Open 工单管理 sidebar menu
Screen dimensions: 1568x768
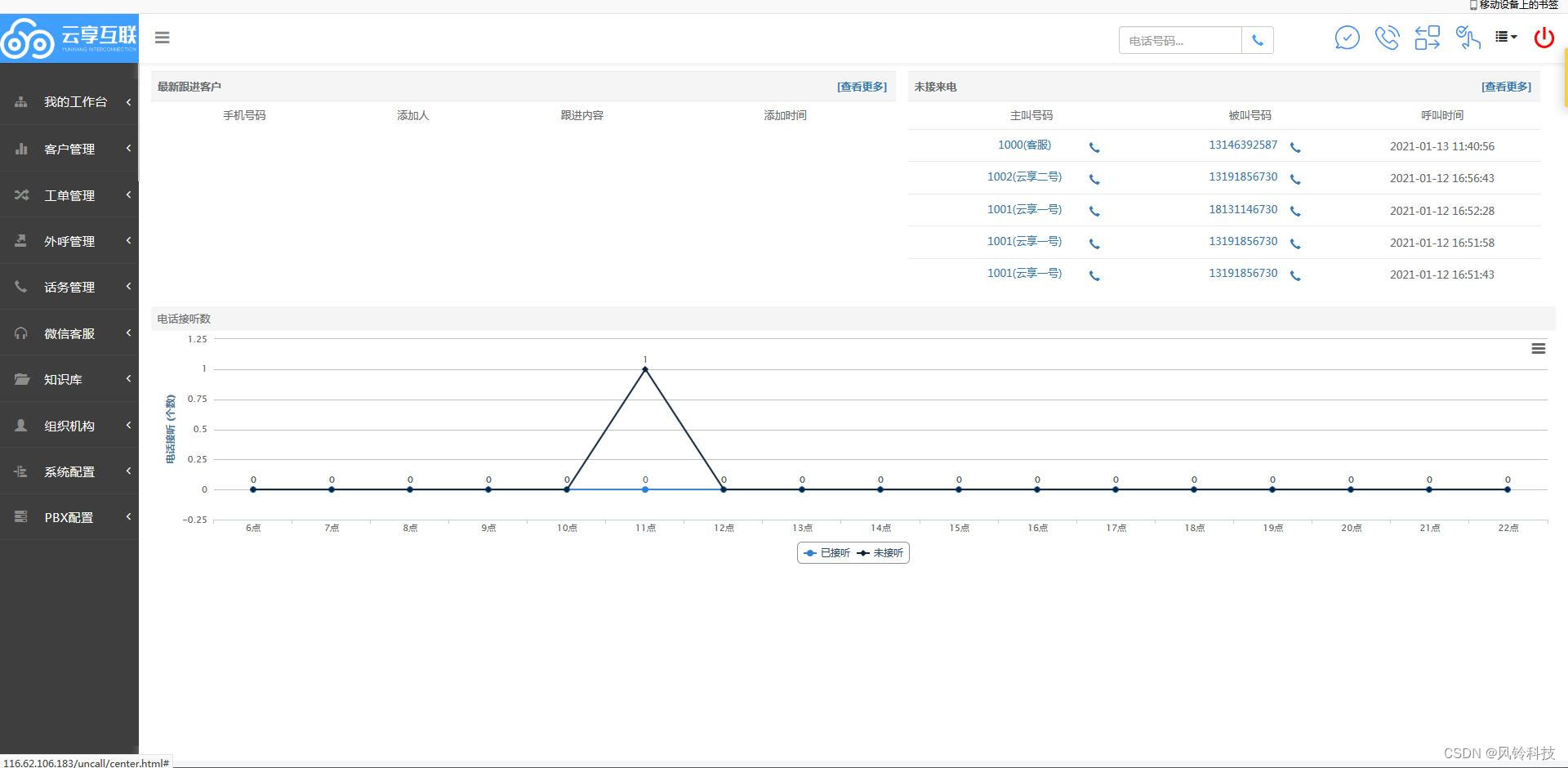click(x=69, y=195)
